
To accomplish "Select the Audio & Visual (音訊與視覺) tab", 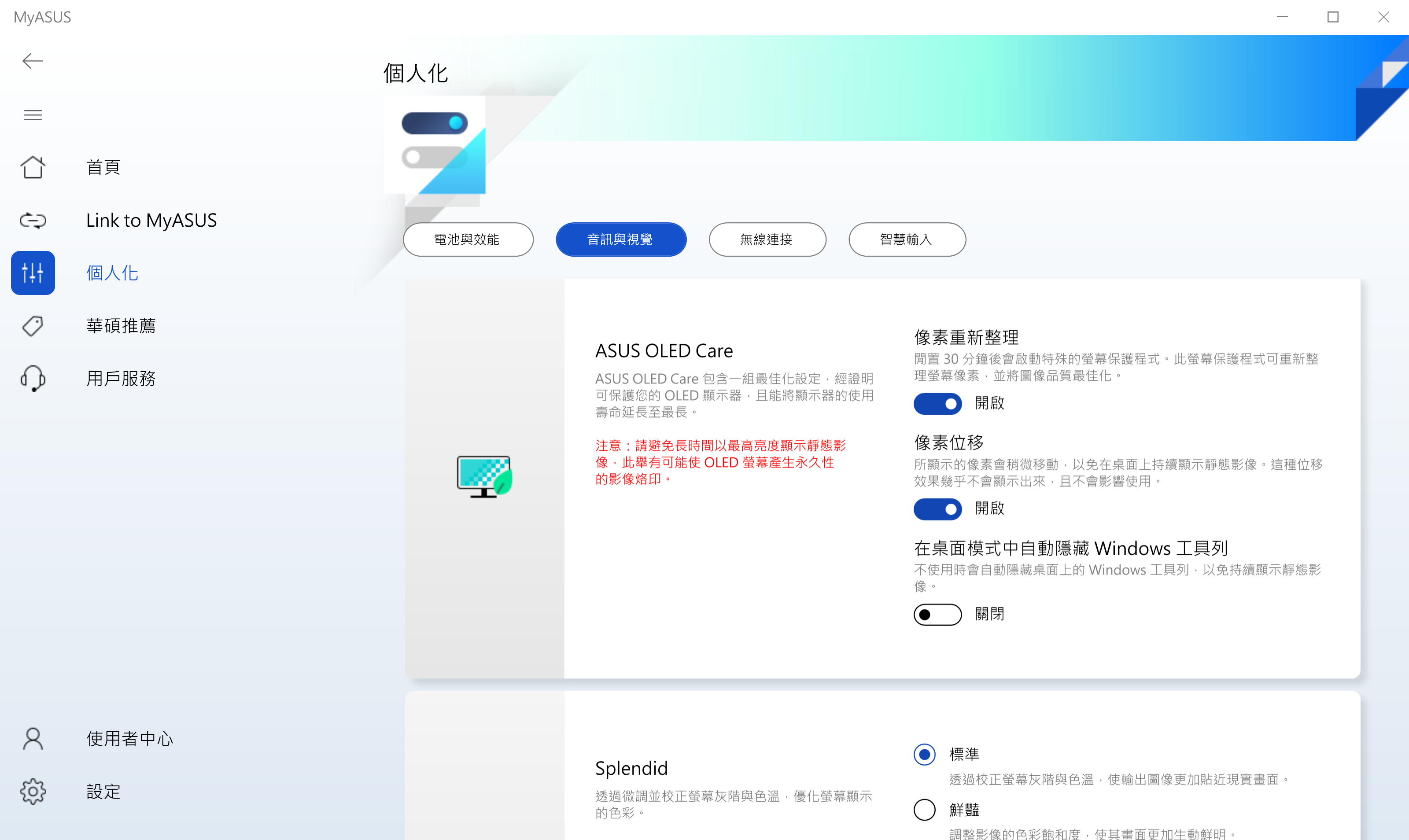I will 621,239.
